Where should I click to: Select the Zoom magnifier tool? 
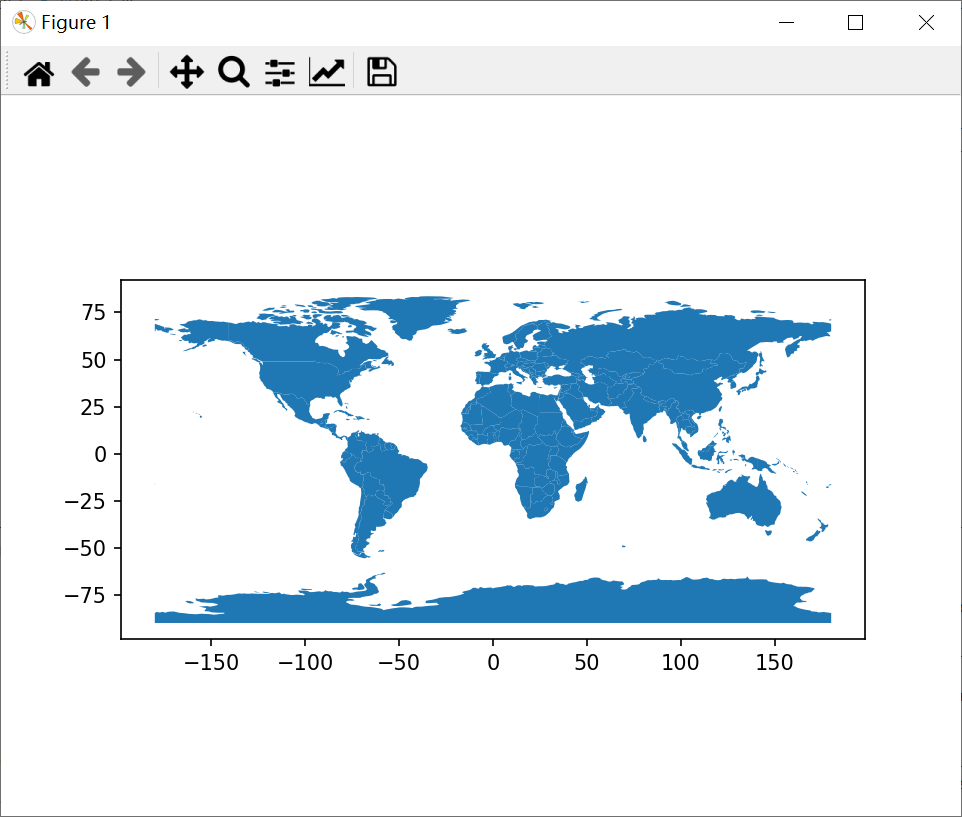pos(234,72)
